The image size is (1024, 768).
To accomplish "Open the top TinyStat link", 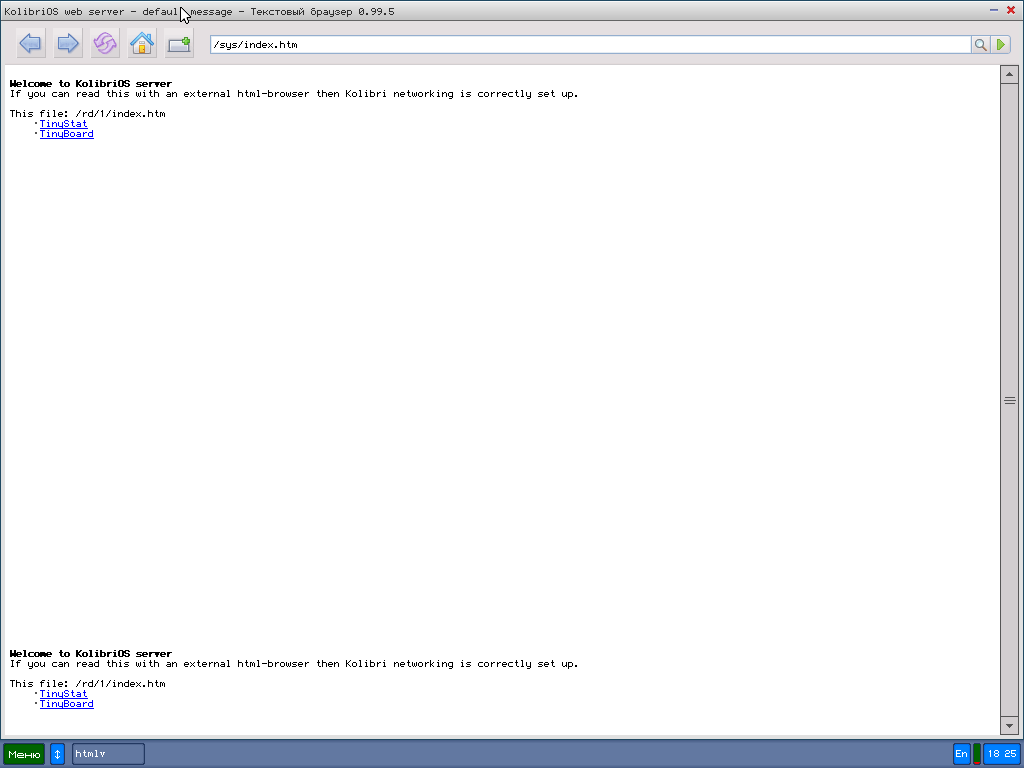I will point(63,124).
